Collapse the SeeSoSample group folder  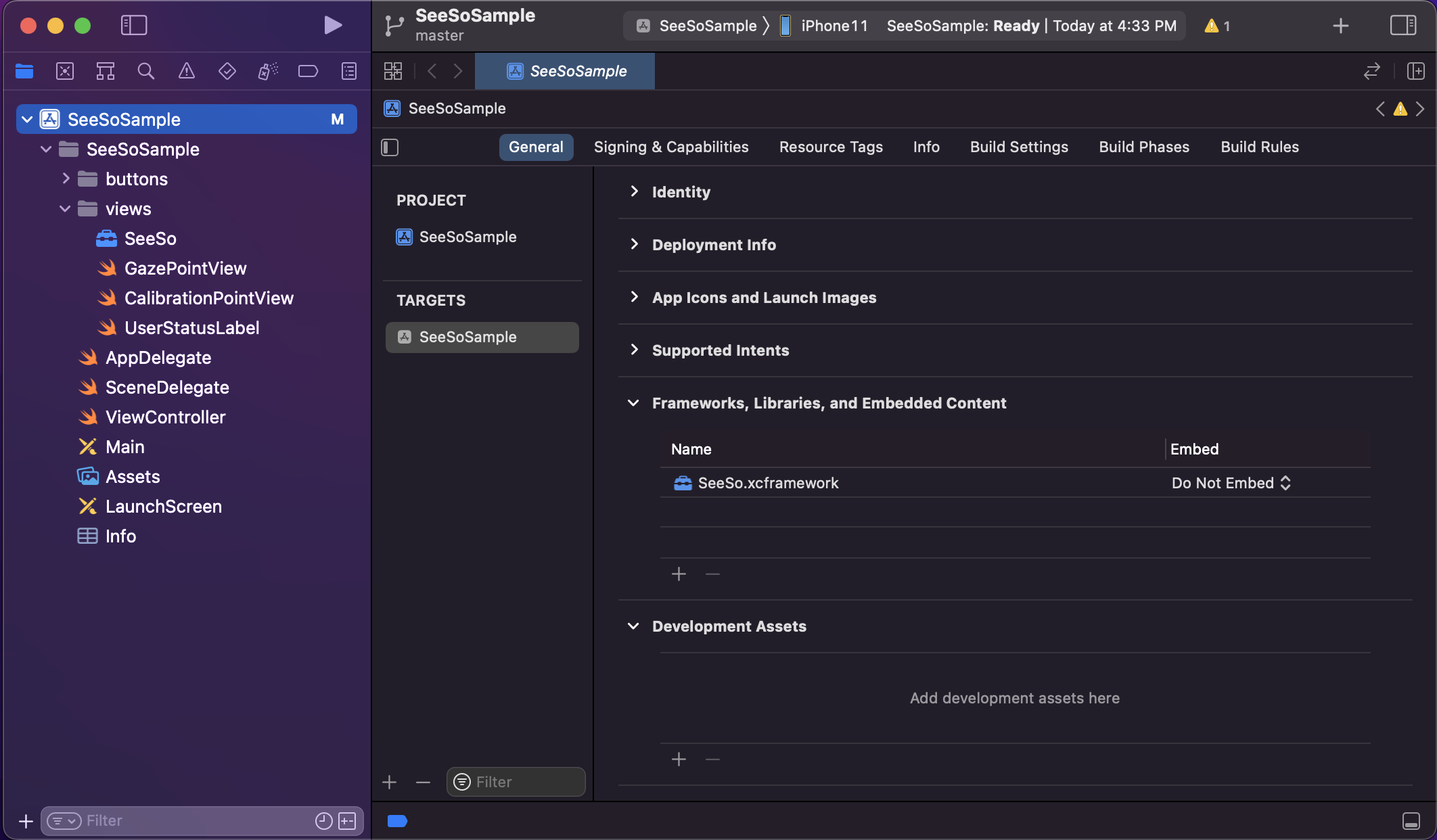pyautogui.click(x=46, y=149)
